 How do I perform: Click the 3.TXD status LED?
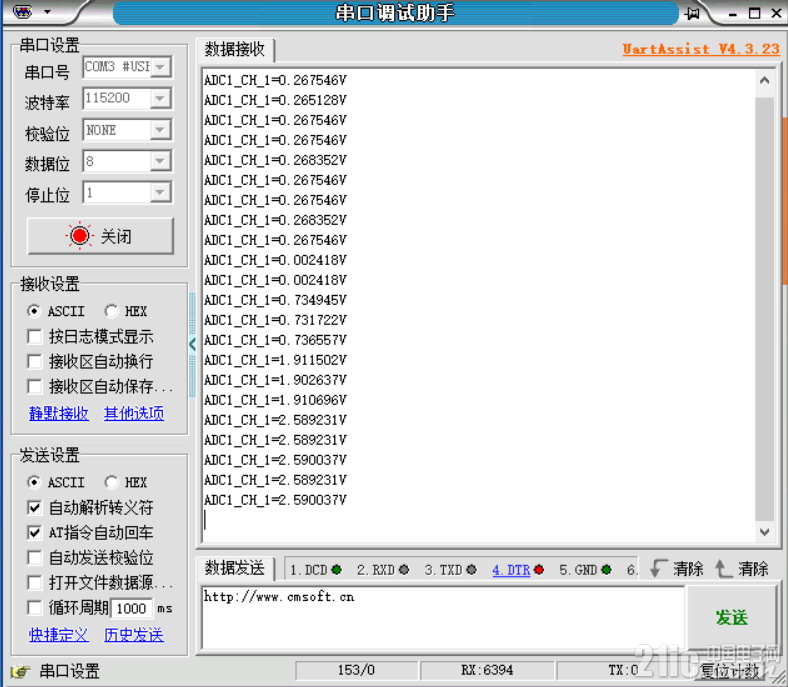(x=471, y=569)
